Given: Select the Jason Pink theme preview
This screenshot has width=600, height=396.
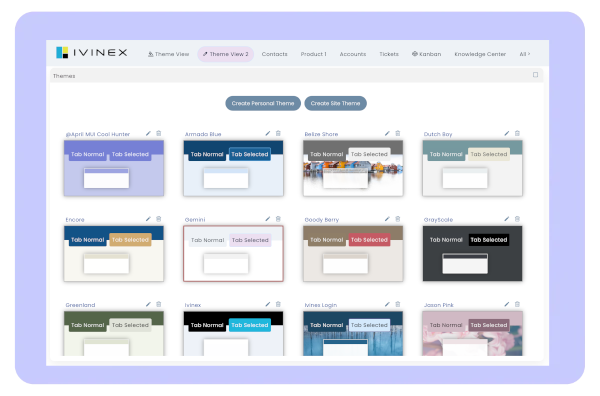Looking at the screenshot, I should click(x=472, y=333).
